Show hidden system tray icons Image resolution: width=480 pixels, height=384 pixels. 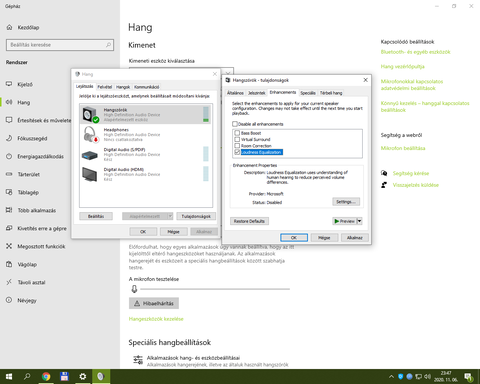point(391,377)
